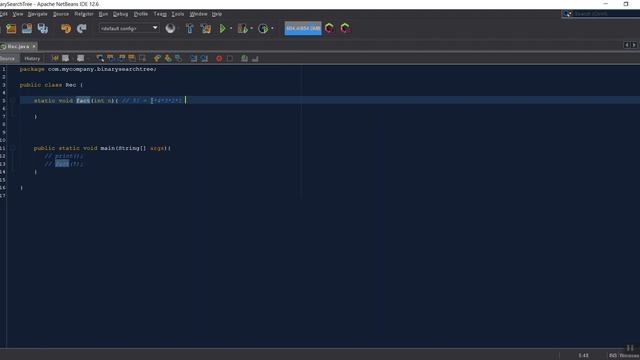This screenshot has width=640, height=360.
Task: Click the cursor position in status bar
Action: [x=583, y=356]
